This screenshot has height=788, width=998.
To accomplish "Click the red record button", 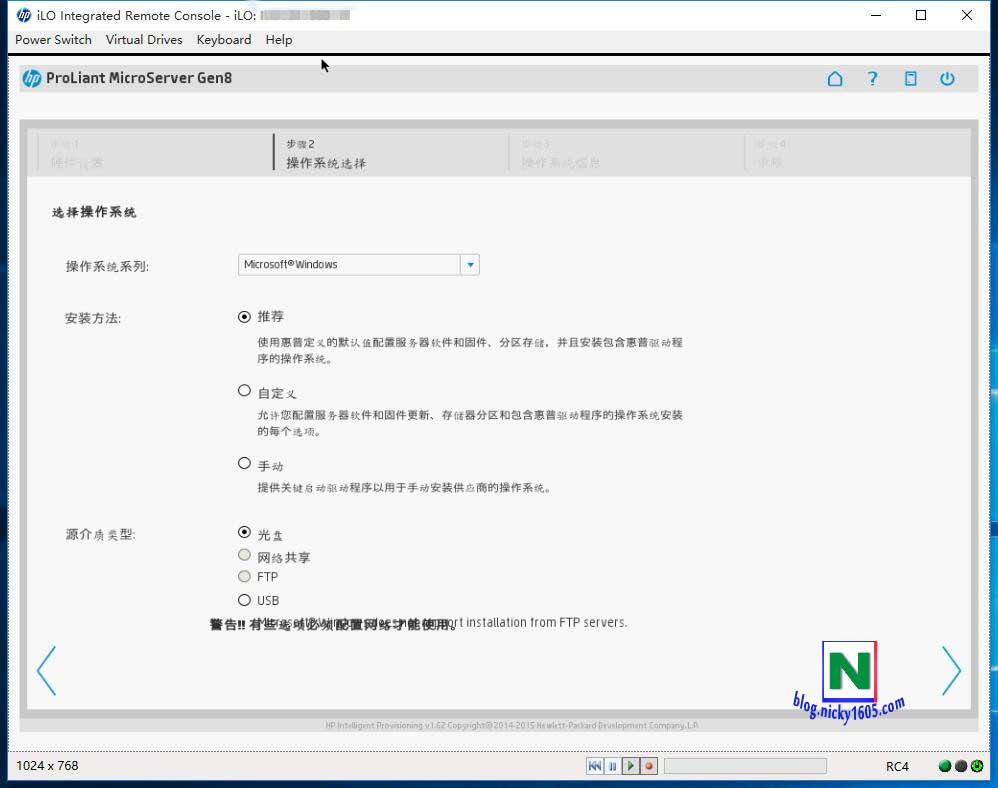I will (x=649, y=766).
